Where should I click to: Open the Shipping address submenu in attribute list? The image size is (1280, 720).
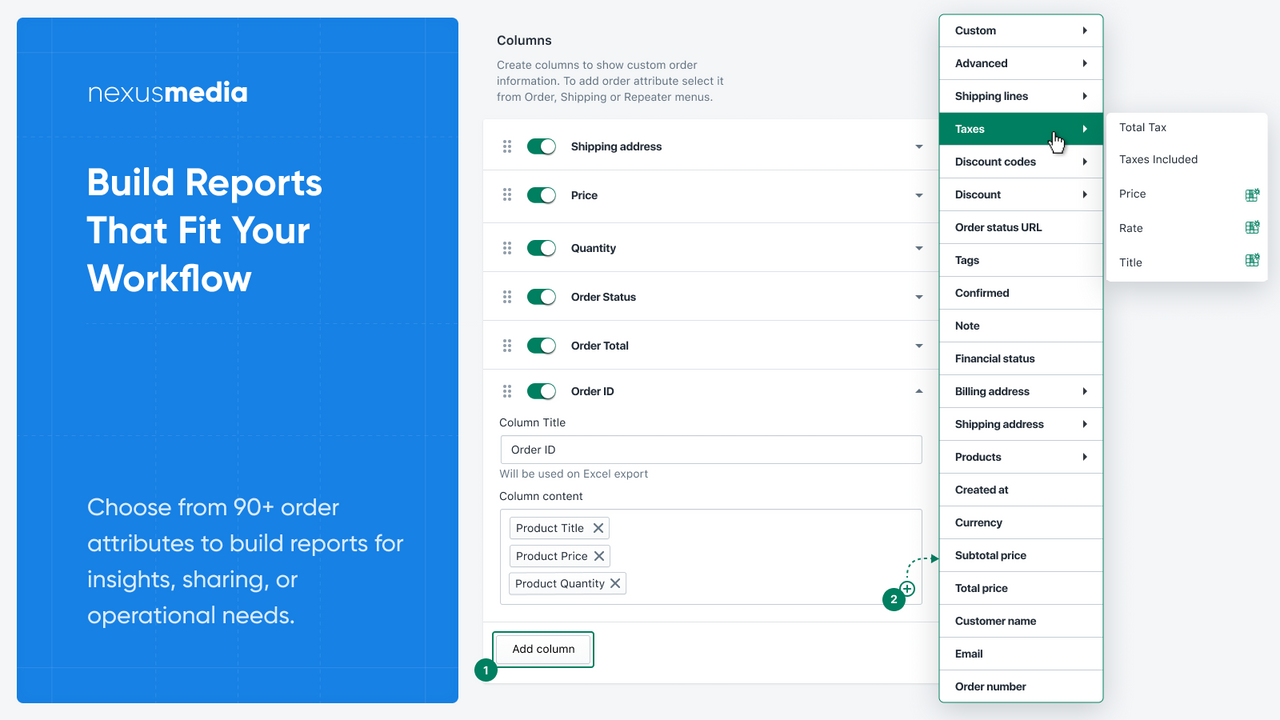(x=1021, y=424)
